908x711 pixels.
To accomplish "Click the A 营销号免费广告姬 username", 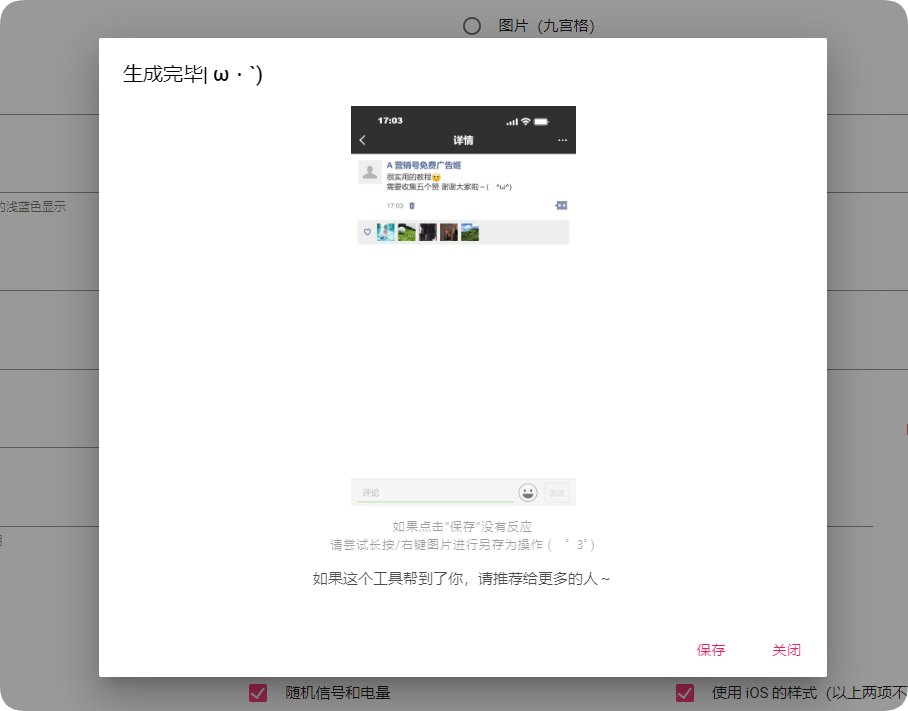I will [x=424, y=165].
